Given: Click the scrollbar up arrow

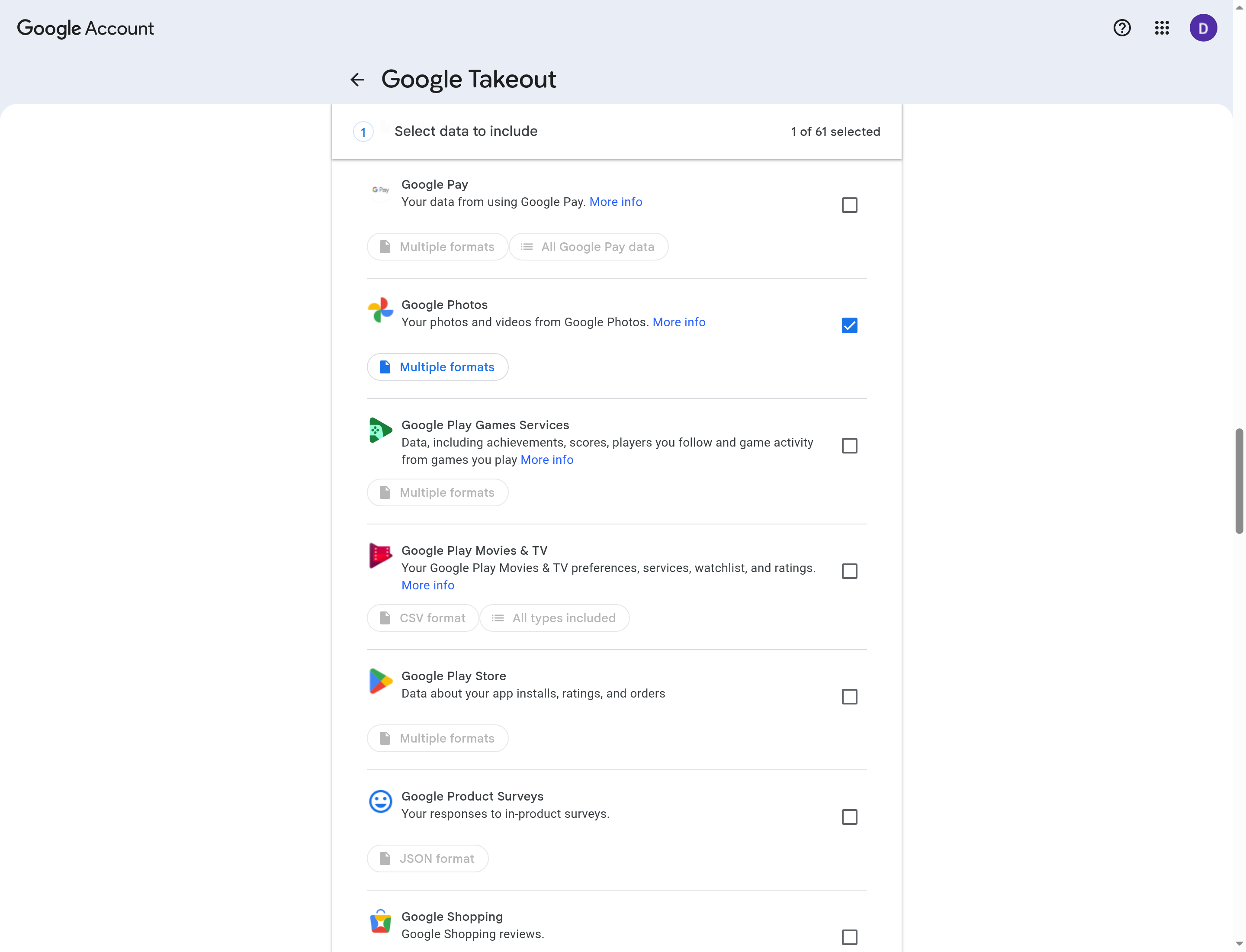Looking at the screenshot, I should pos(1239,7).
